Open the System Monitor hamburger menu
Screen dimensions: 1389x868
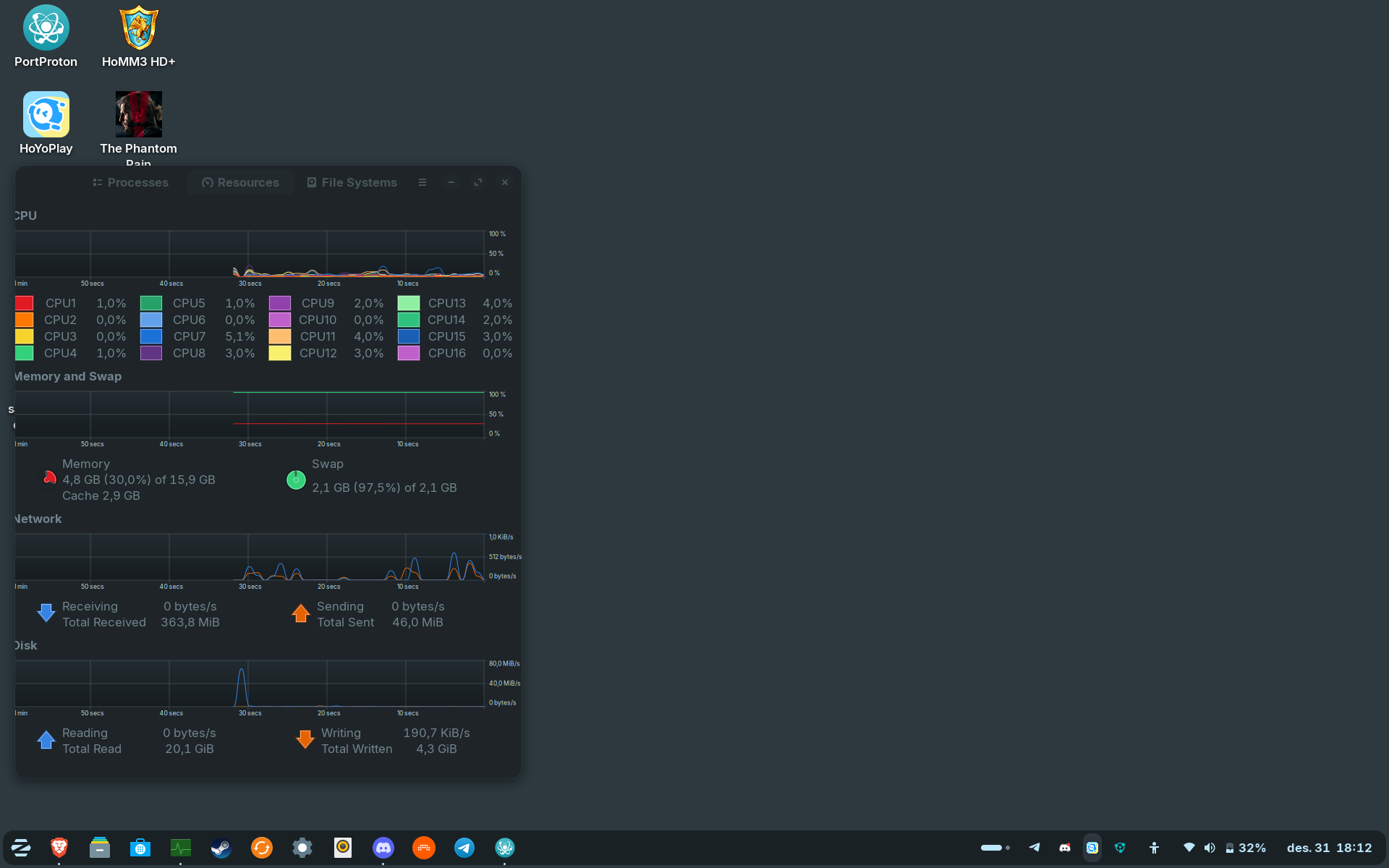tap(422, 182)
